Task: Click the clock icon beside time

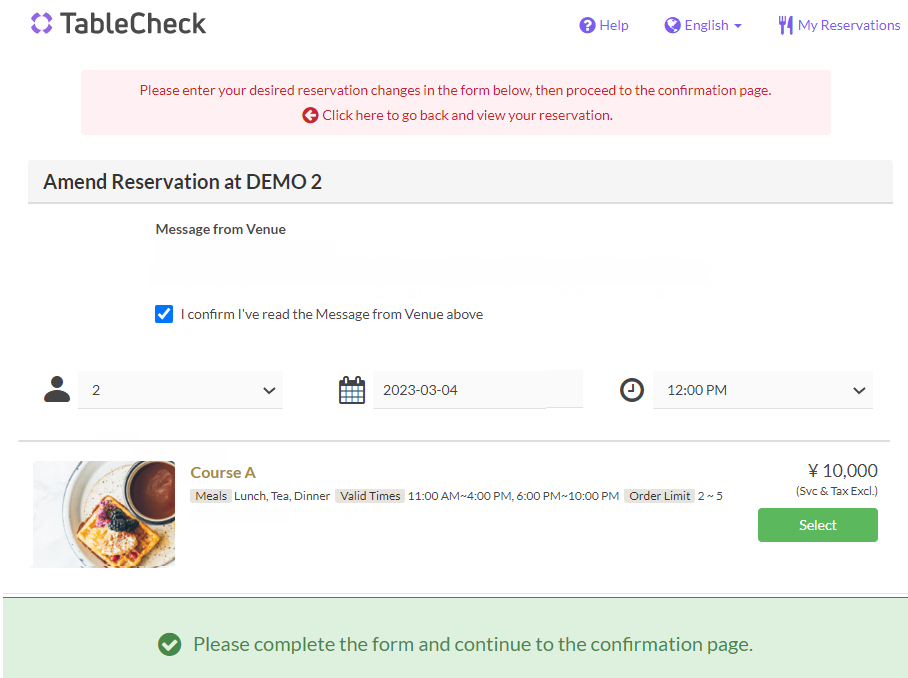Action: 632,390
